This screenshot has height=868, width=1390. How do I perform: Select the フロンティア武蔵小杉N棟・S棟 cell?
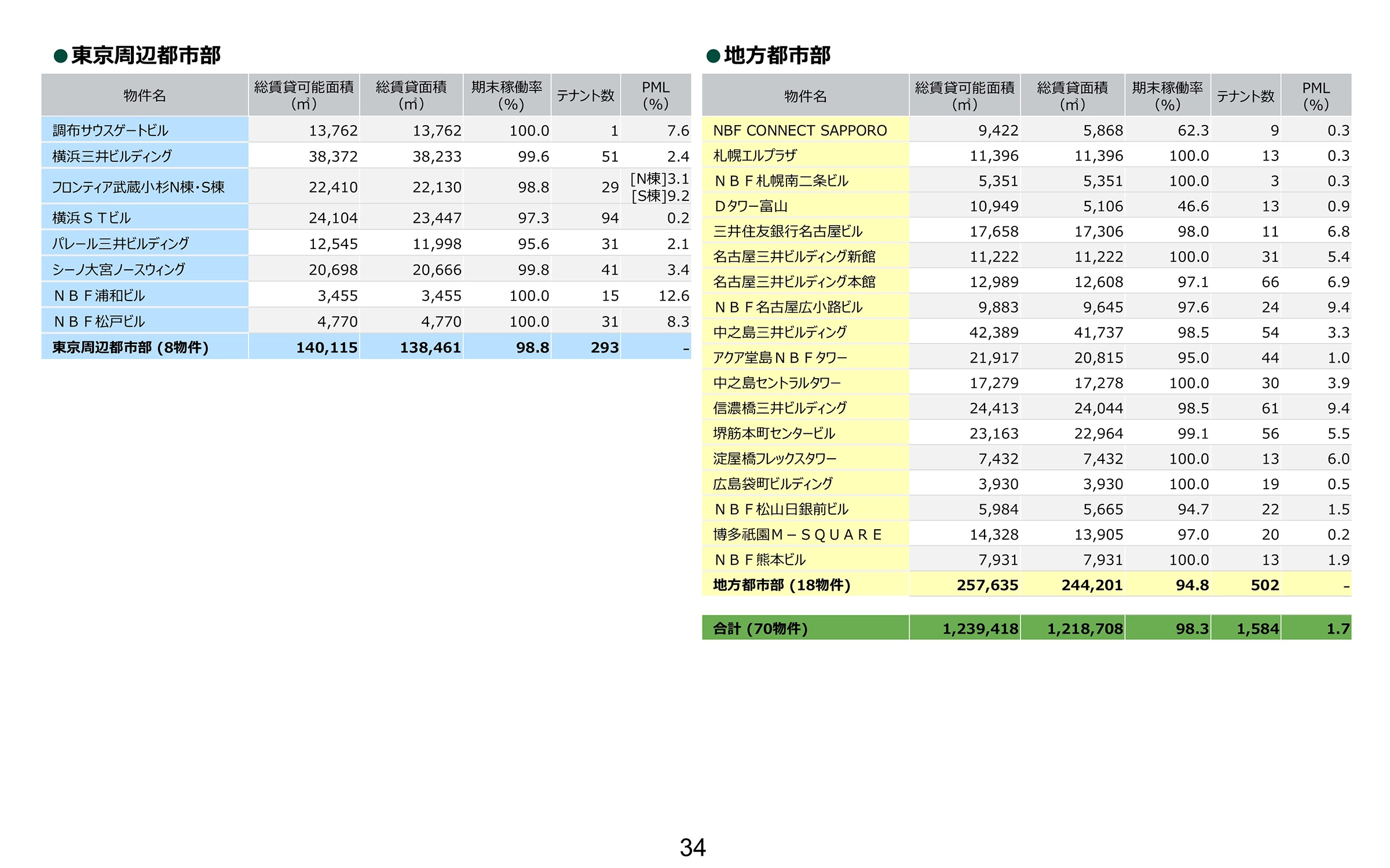tap(138, 187)
